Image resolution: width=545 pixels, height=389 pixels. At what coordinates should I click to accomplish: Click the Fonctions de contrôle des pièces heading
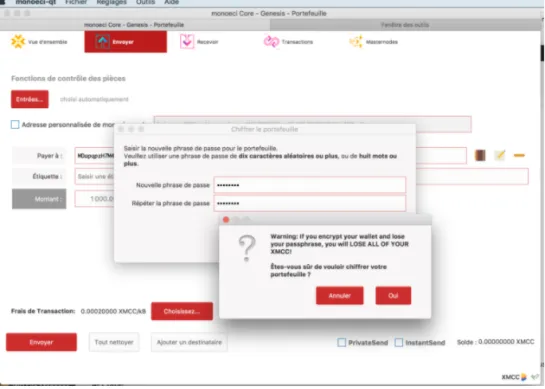click(68, 79)
